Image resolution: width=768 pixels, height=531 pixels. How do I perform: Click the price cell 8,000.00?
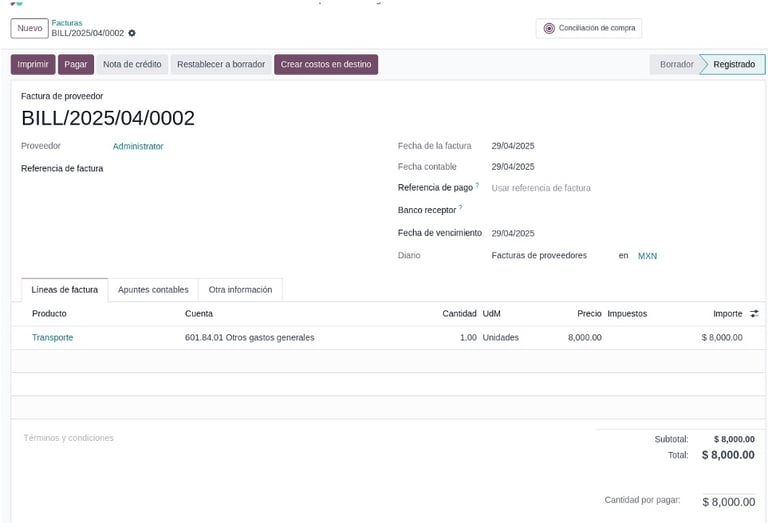pyautogui.click(x=585, y=338)
